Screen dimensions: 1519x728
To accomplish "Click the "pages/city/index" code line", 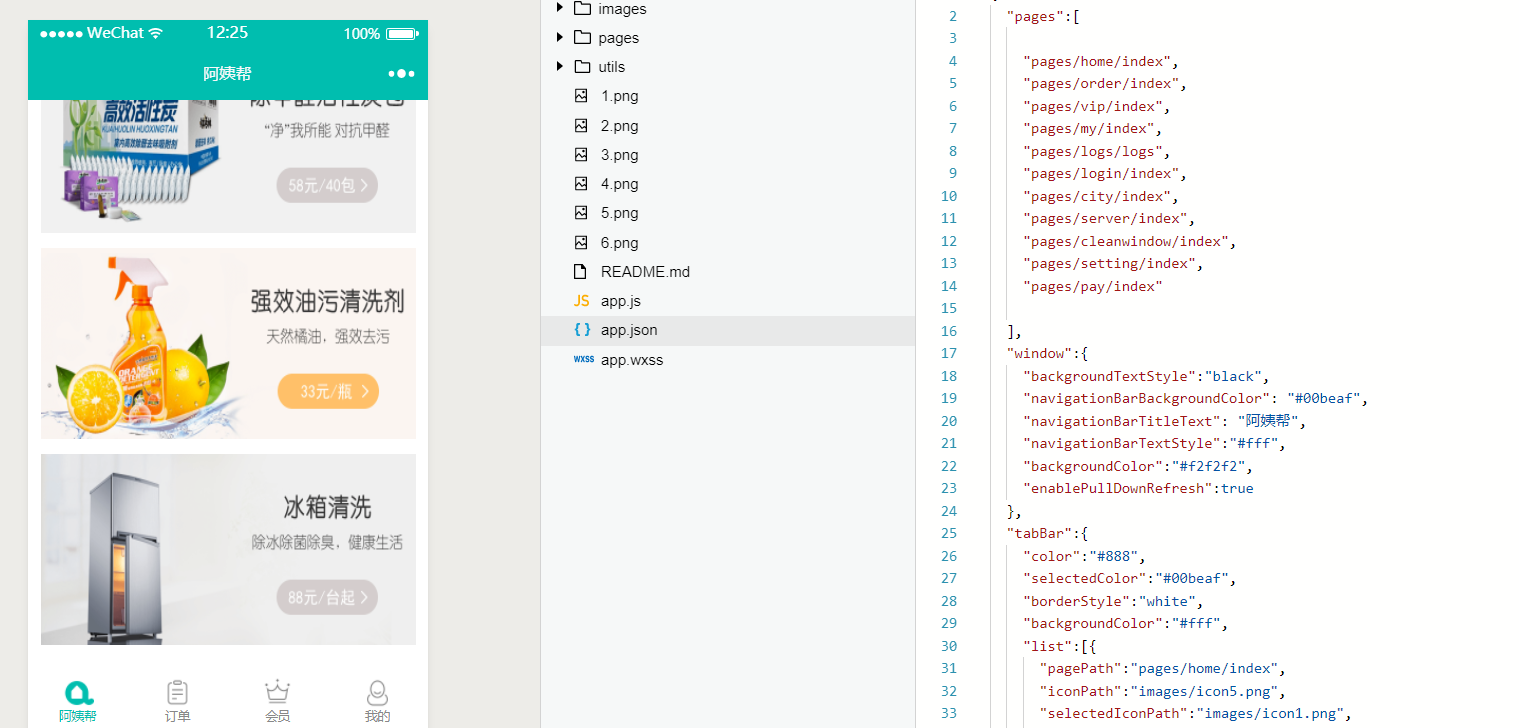I will click(x=1100, y=196).
